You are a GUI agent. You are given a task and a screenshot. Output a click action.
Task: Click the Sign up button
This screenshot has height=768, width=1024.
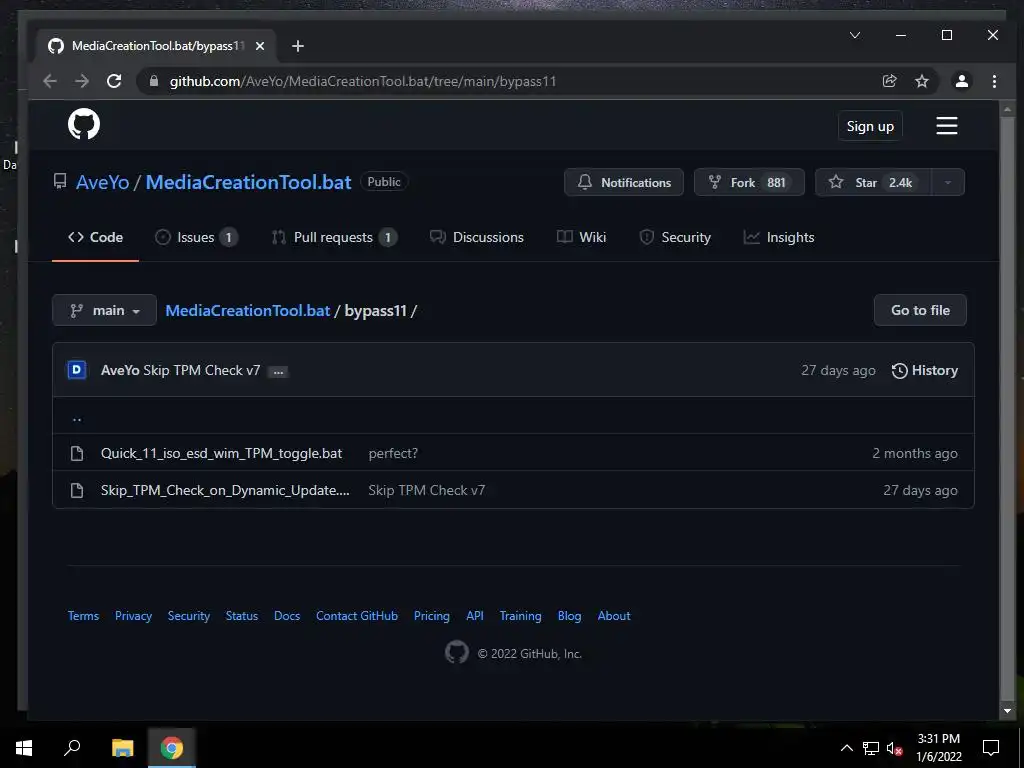(870, 126)
